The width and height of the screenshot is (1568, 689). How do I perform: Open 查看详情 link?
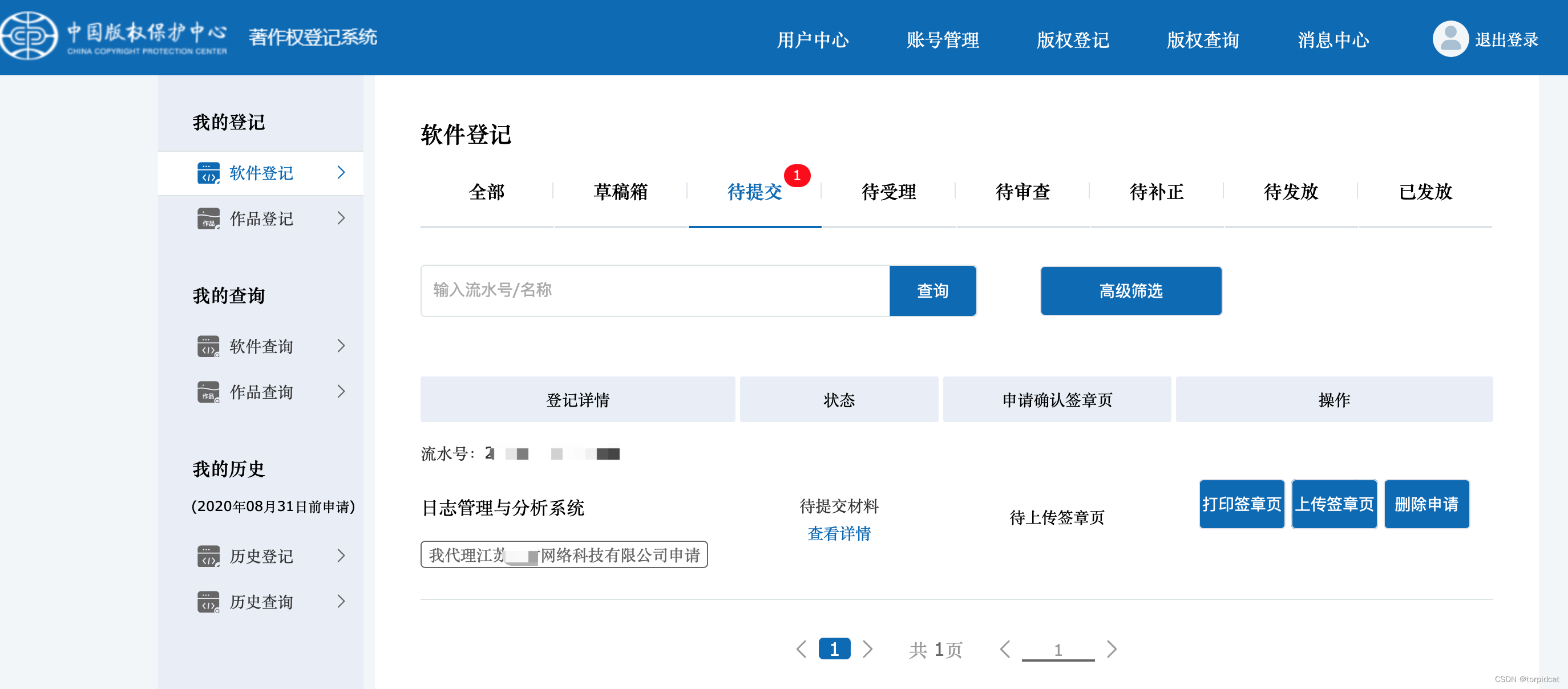tap(838, 534)
